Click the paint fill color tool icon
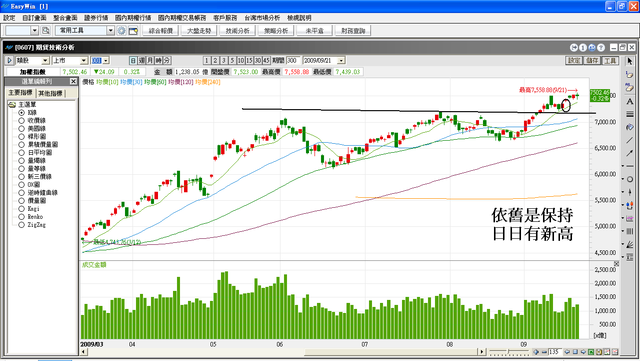 click(630, 127)
